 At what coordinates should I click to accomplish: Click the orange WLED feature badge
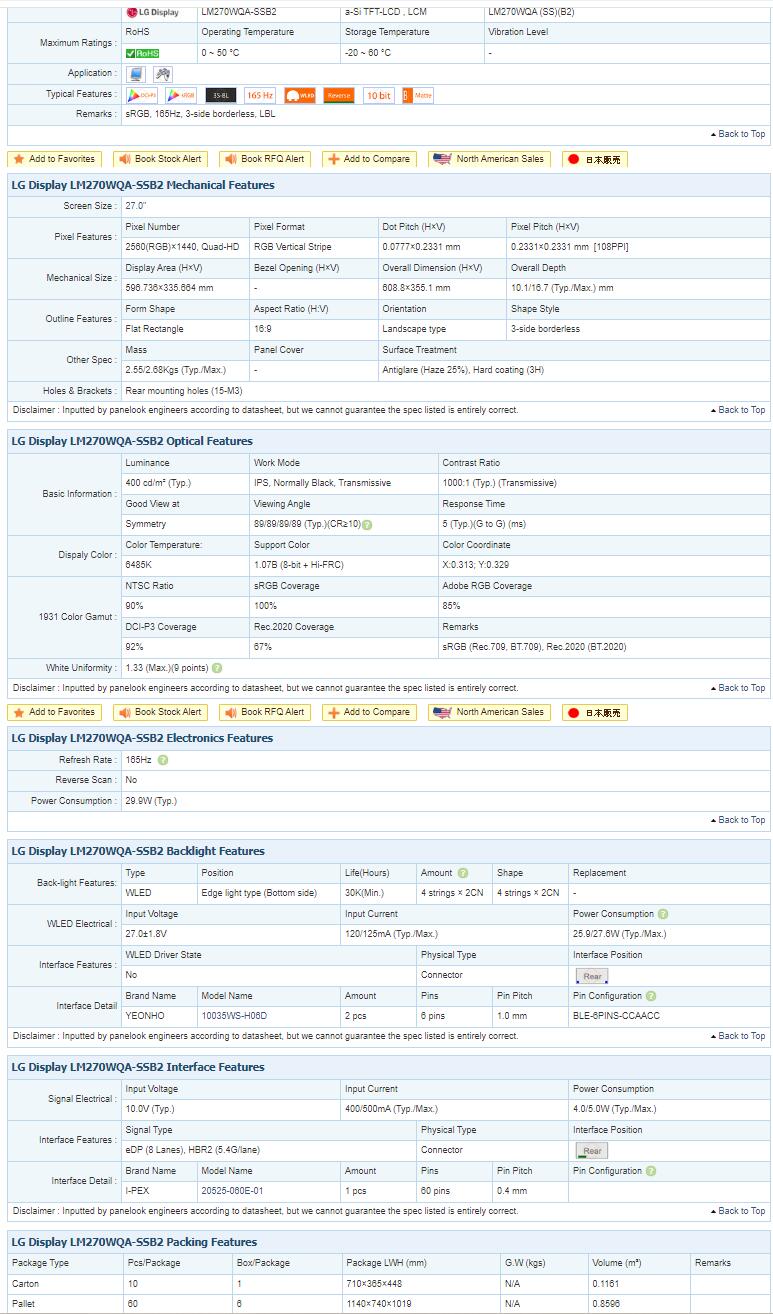pos(300,95)
